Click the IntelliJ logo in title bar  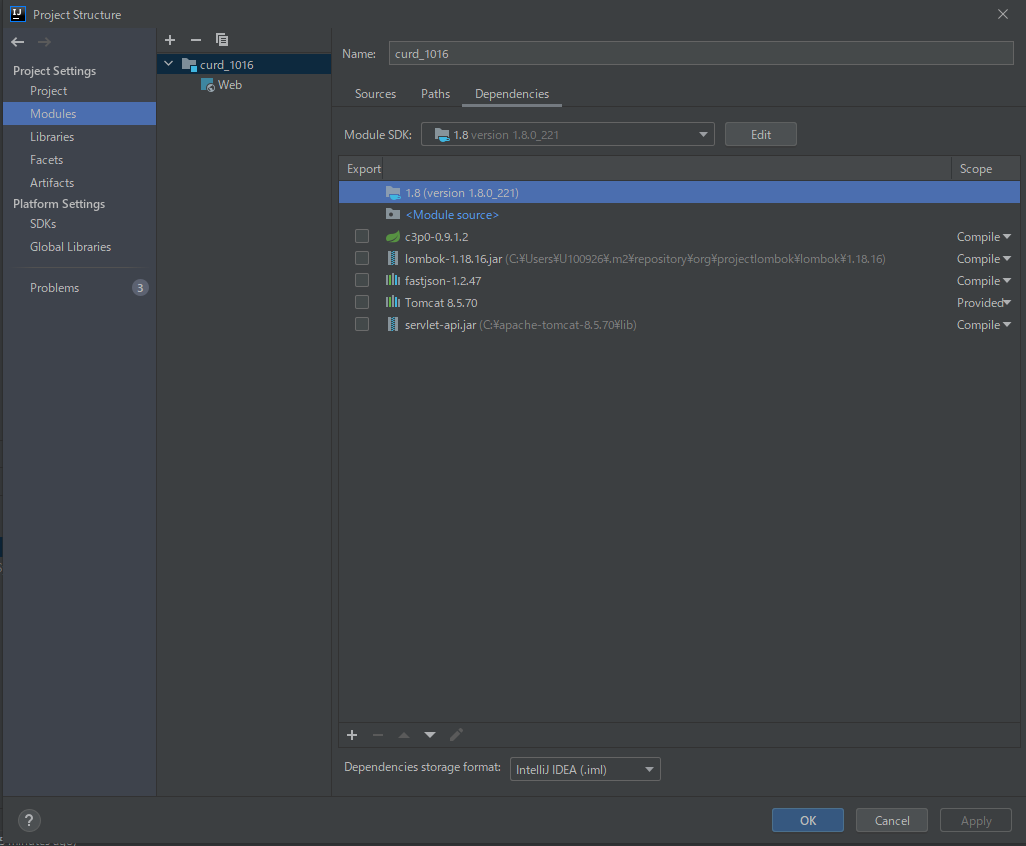pyautogui.click(x=18, y=14)
